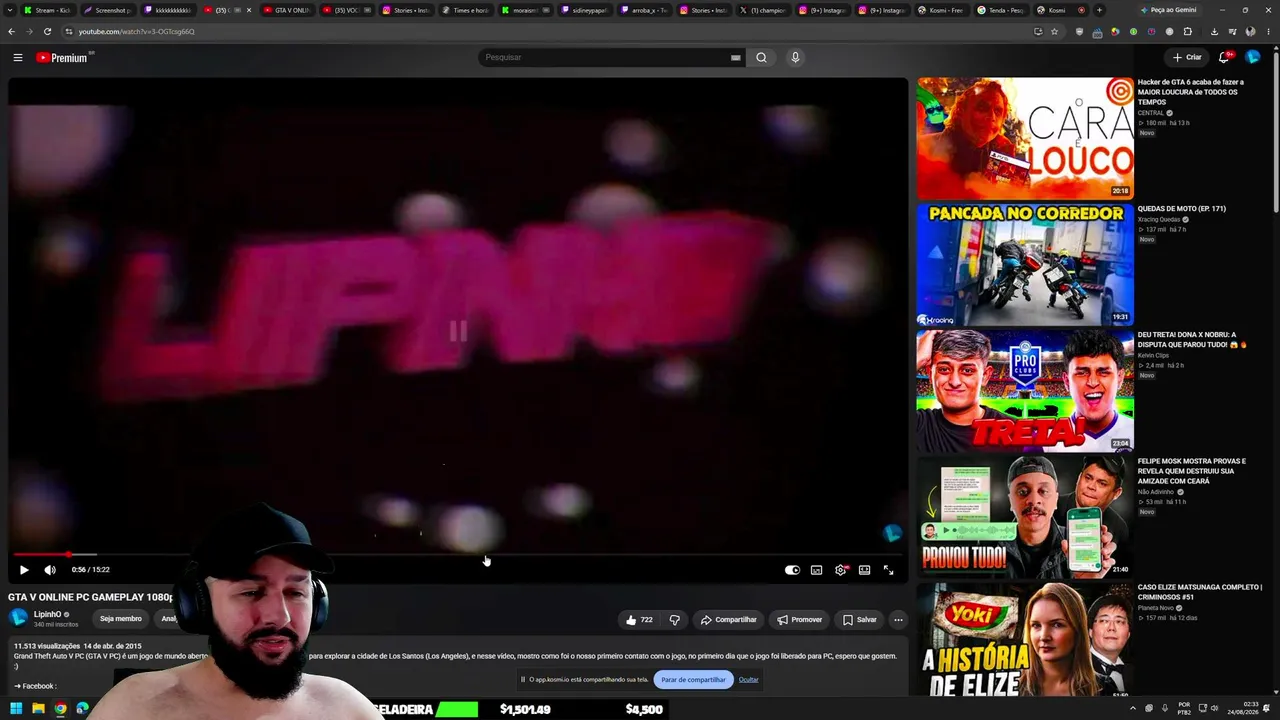Open YouTube notifications bell
The width and height of the screenshot is (1280, 720).
coord(1224,57)
